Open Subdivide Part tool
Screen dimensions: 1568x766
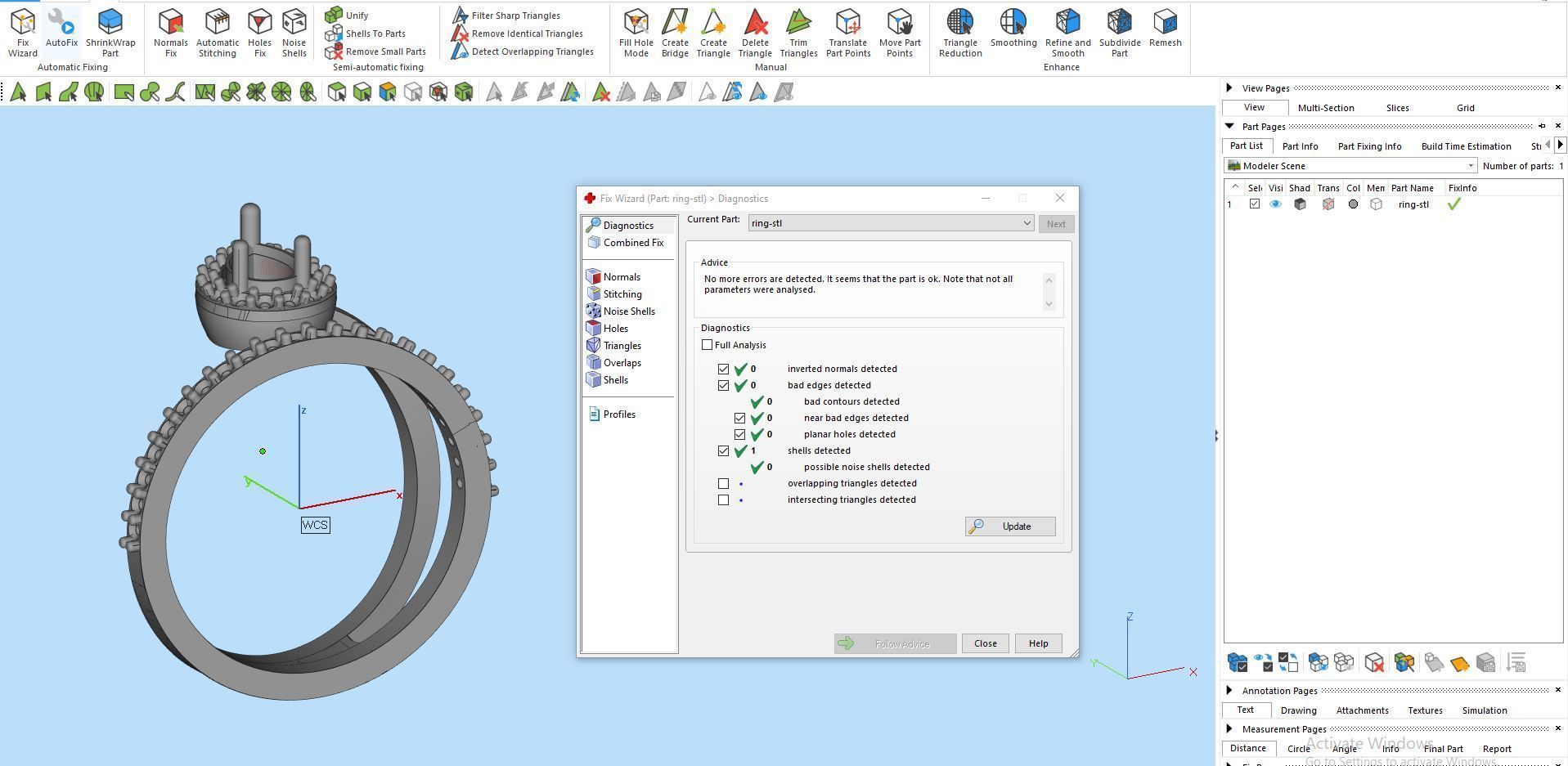[x=1120, y=34]
